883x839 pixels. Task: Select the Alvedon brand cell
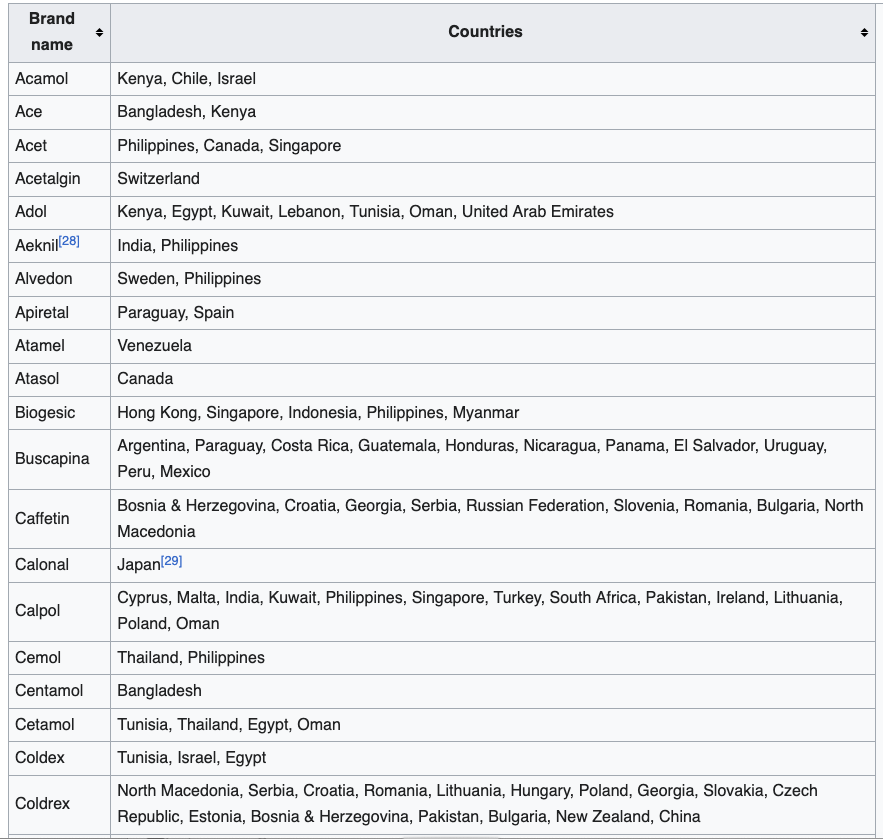click(60, 279)
